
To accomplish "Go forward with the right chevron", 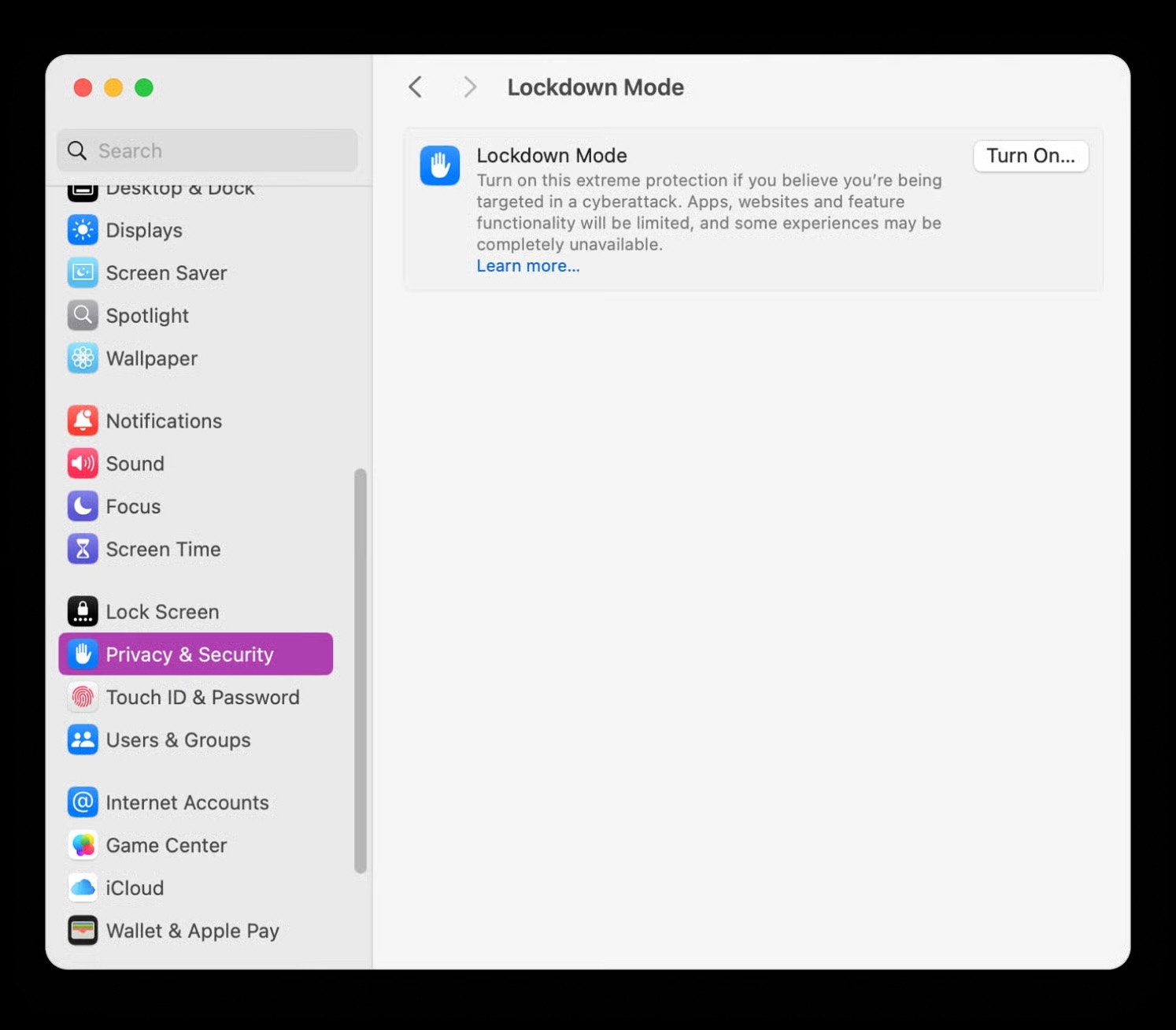I will coord(470,87).
